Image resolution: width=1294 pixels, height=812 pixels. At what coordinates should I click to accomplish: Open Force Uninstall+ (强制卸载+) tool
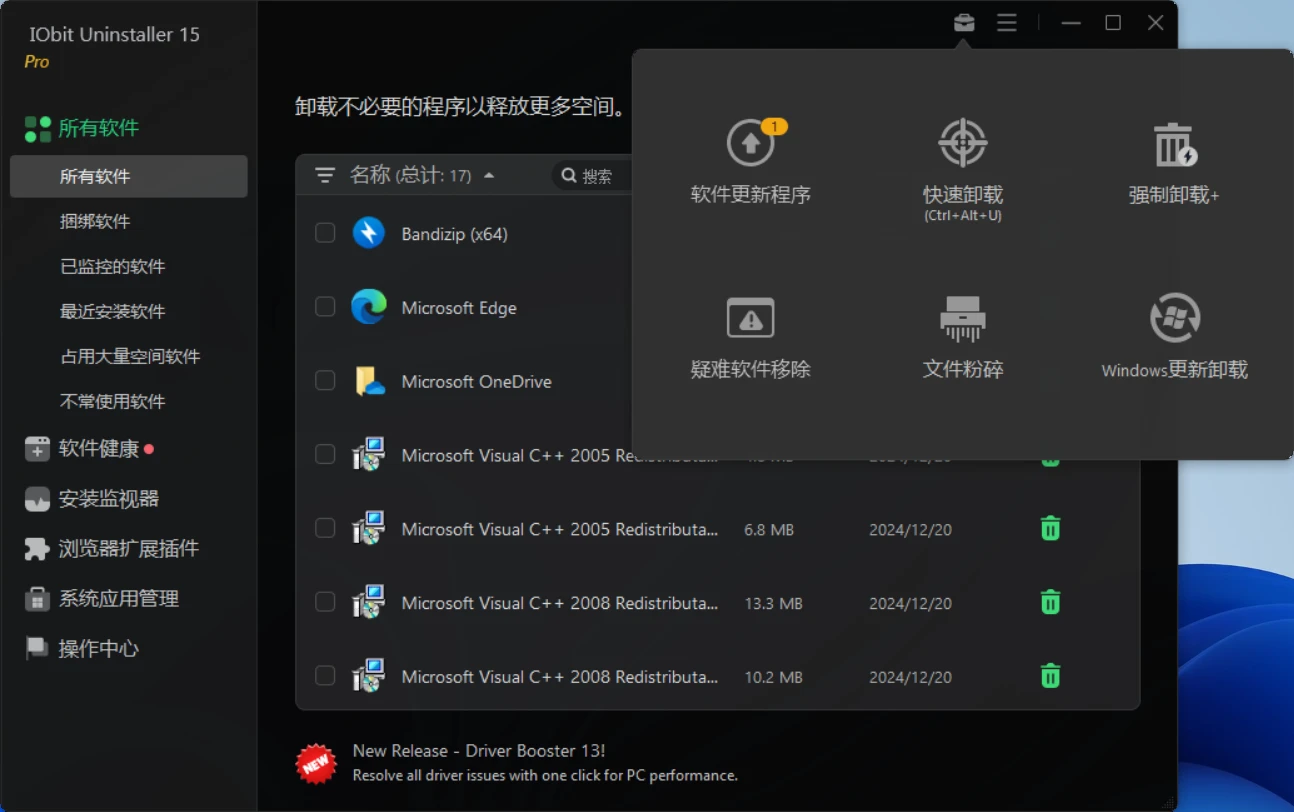[1174, 162]
